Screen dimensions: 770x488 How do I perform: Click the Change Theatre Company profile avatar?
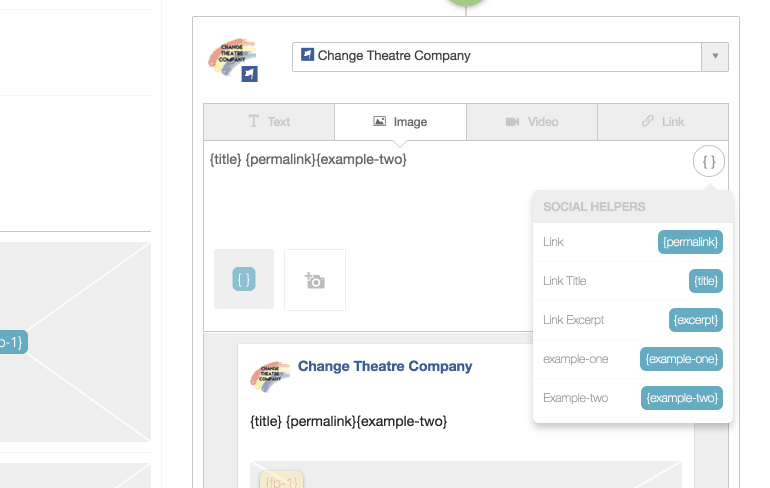click(x=231, y=58)
